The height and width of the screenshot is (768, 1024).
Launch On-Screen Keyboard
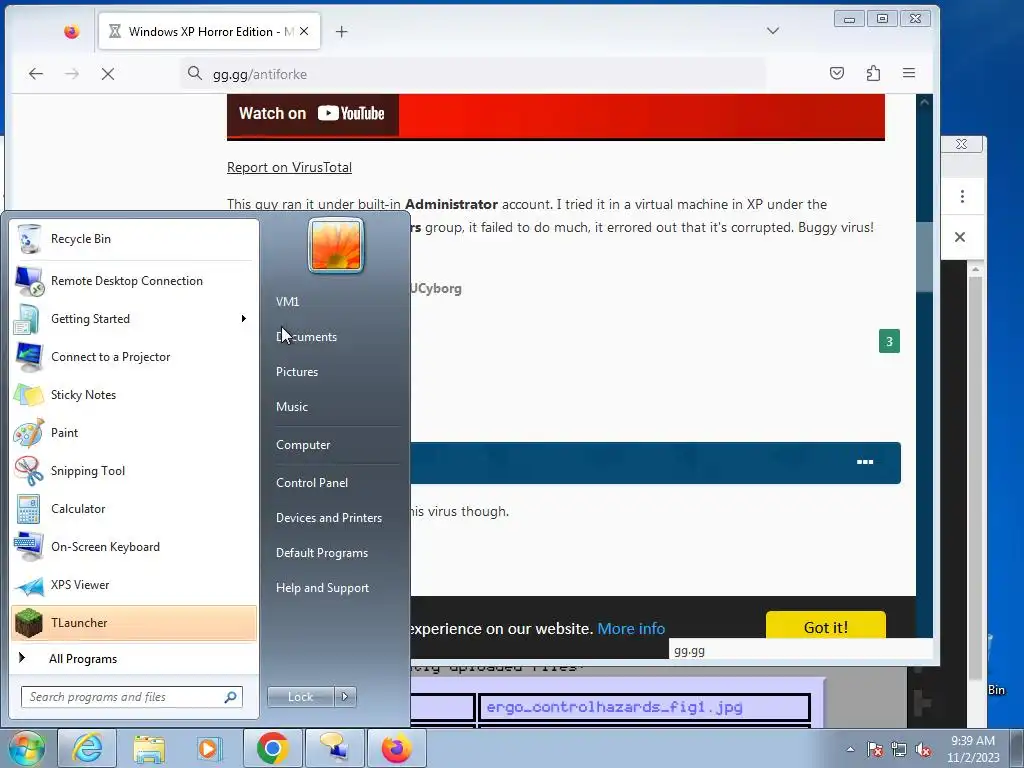tap(134, 547)
